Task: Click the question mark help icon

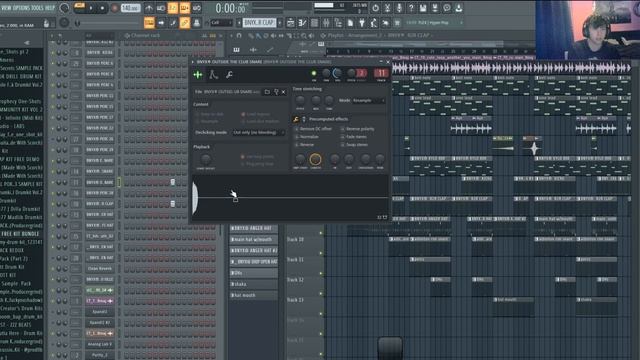Action: point(411,8)
